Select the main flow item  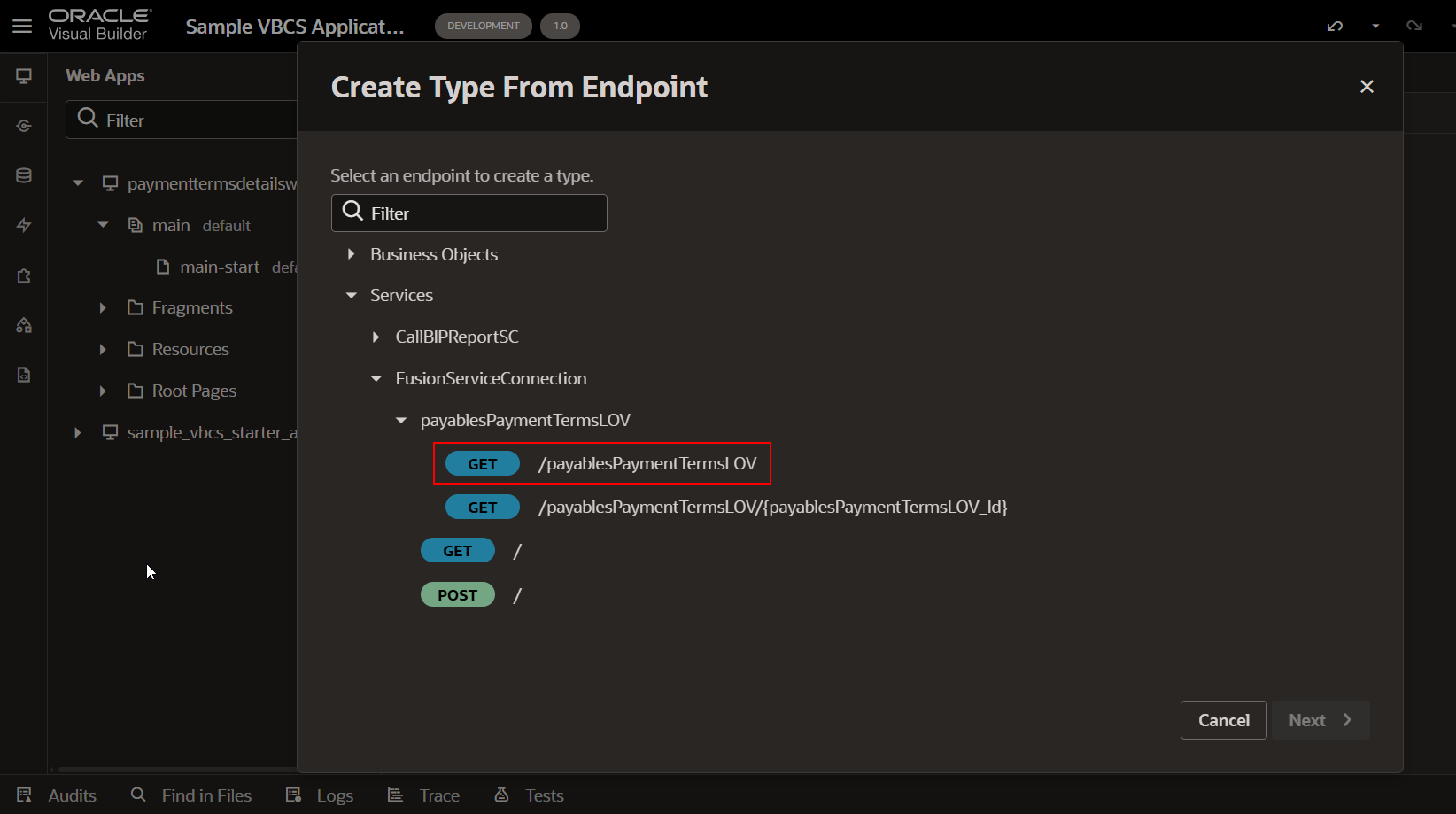(171, 225)
